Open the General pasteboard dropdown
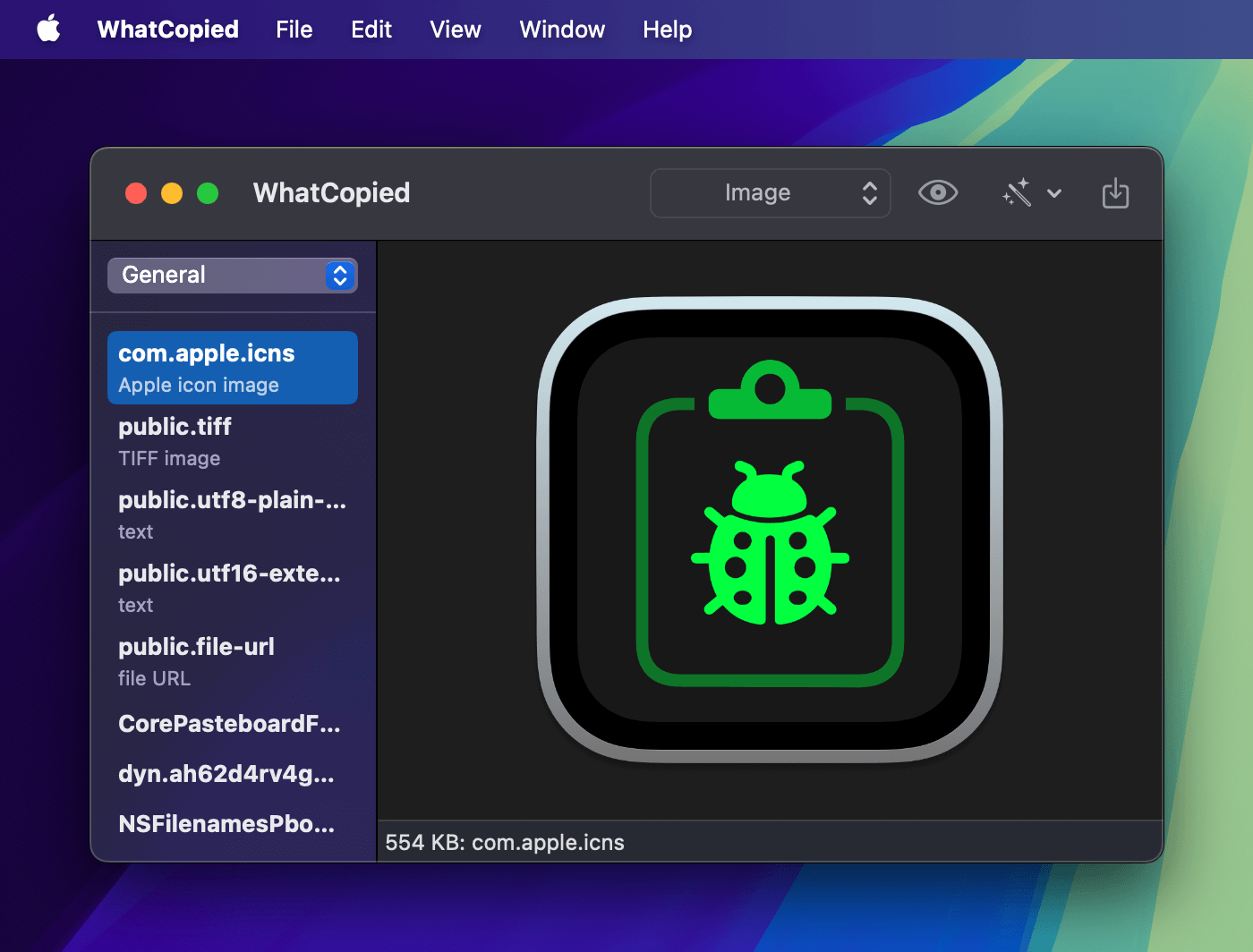1253x952 pixels. [233, 276]
